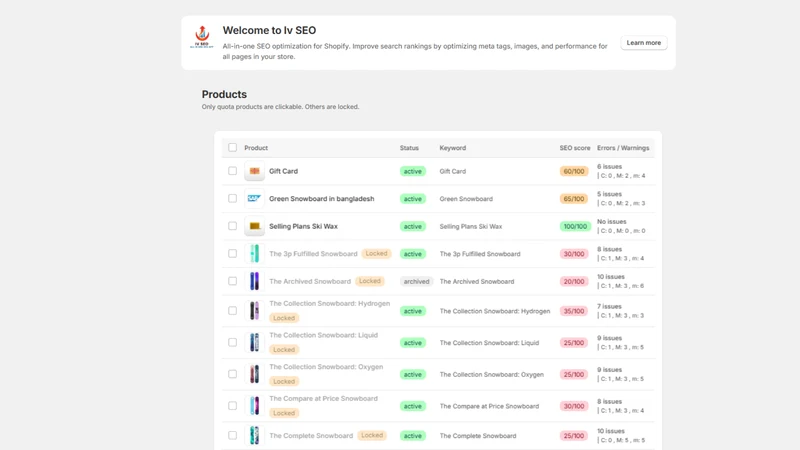Click the Selling Plans Ski Wax thumbnail
This screenshot has width=800, height=450.
(254, 226)
